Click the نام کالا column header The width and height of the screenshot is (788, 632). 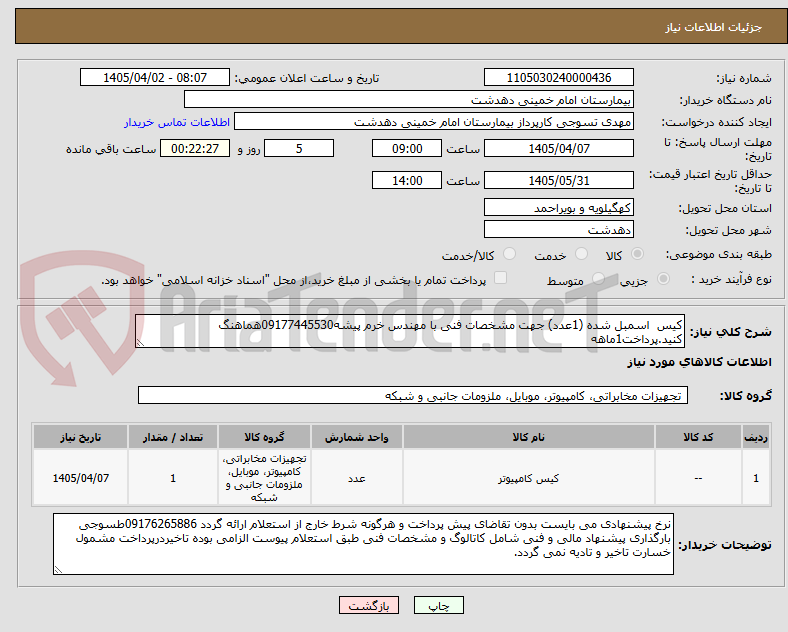click(x=528, y=437)
